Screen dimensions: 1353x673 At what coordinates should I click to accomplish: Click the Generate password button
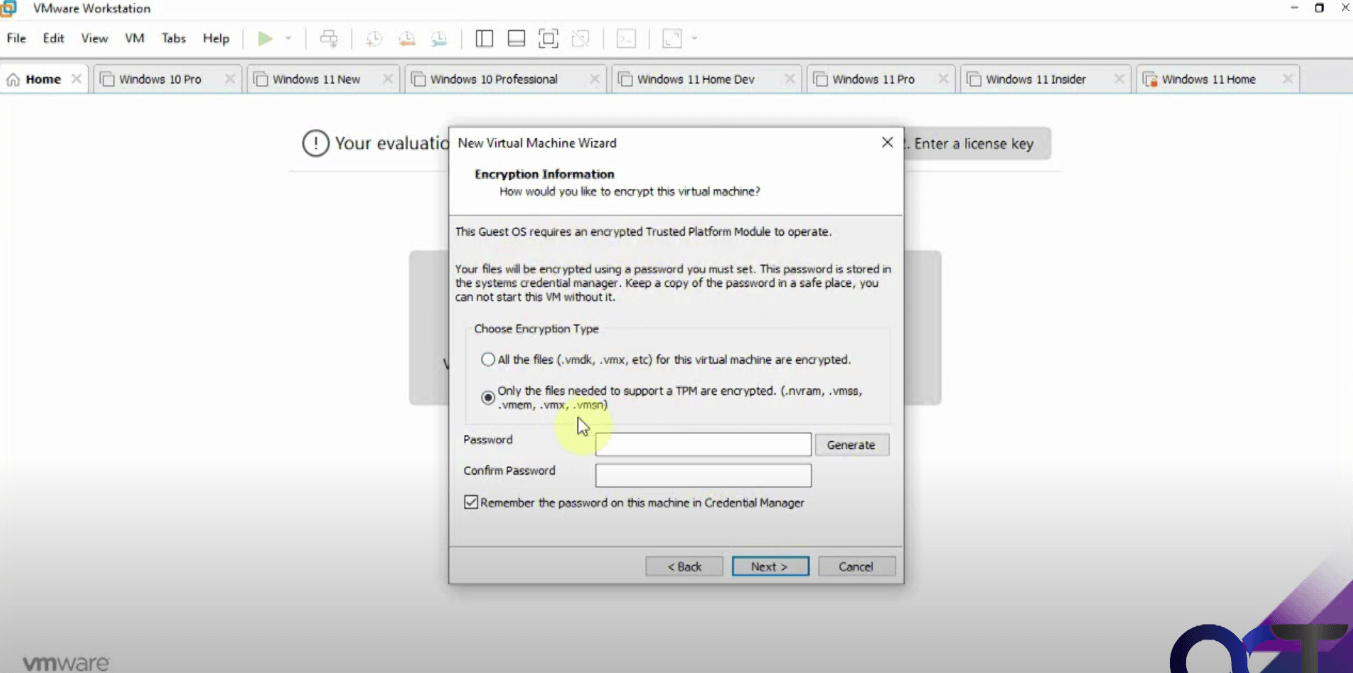[x=851, y=444]
